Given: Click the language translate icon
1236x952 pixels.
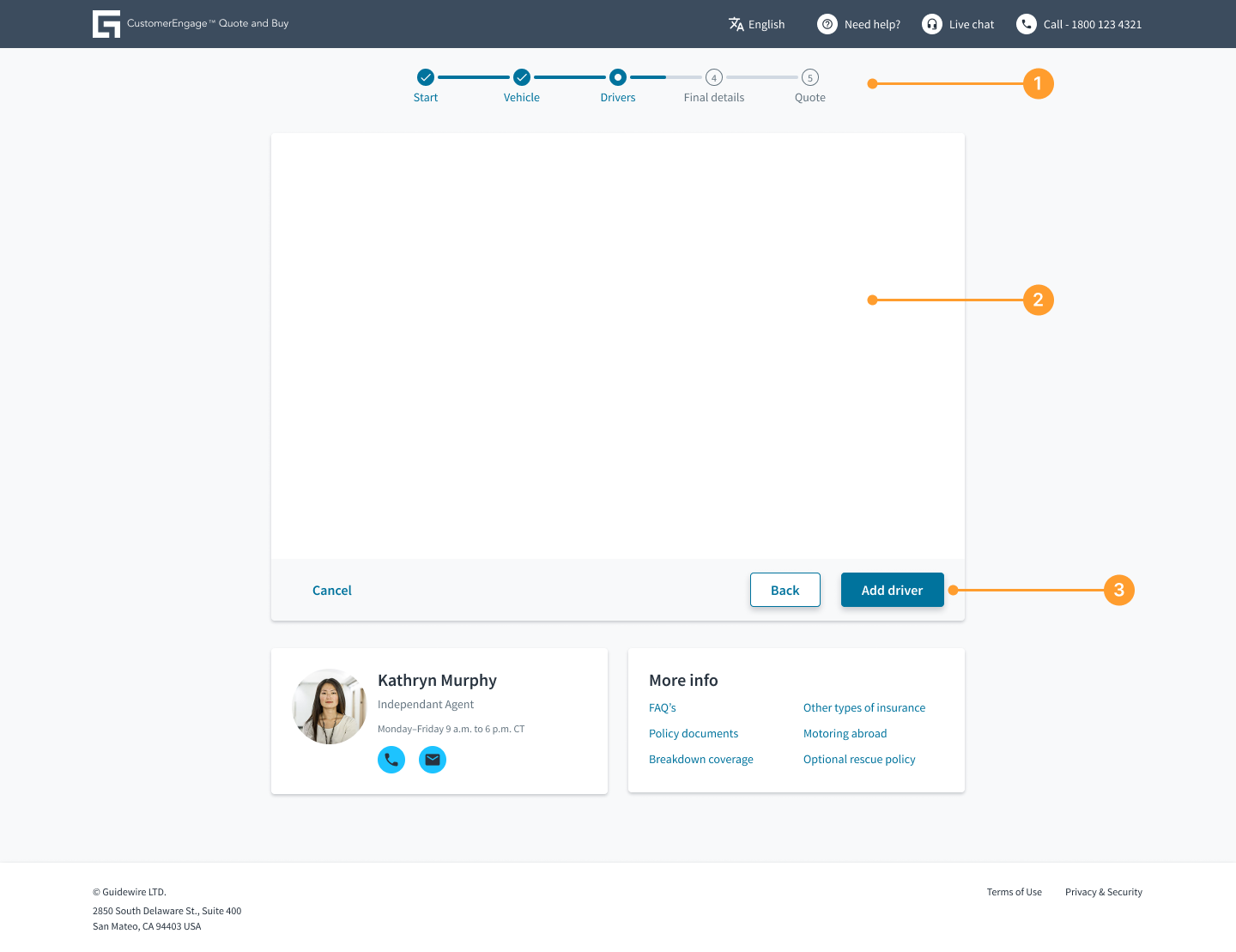Looking at the screenshot, I should click(x=736, y=24).
